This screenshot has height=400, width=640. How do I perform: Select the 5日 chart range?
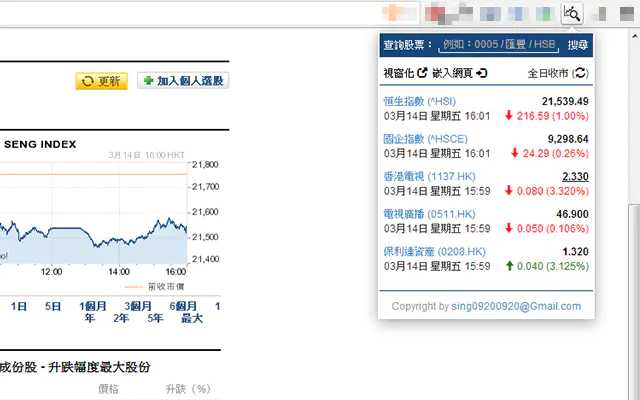tap(52, 305)
